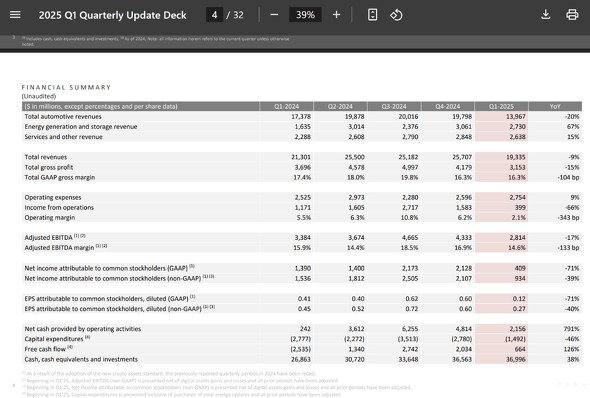Select the Operating margin row label
Screen dimensions: 590x398
(50, 217)
